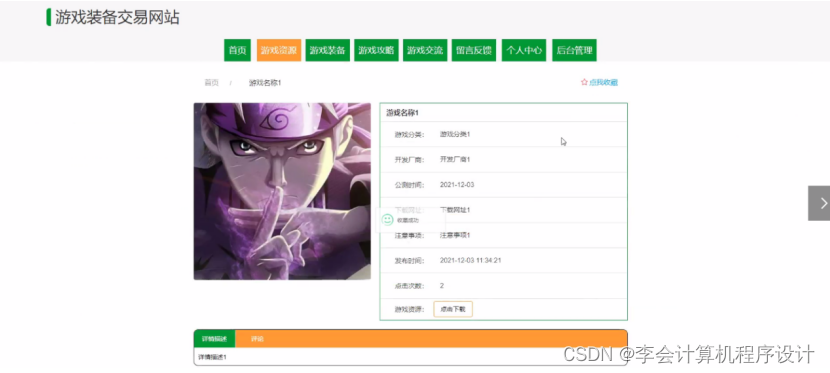Open the 留言反馈 page

[x=474, y=50]
